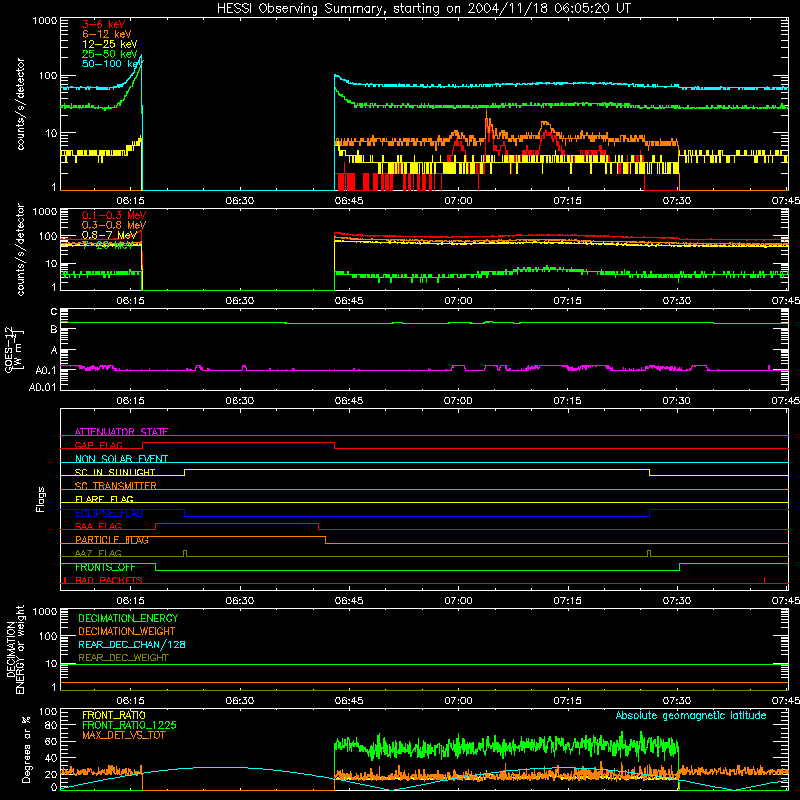Click counts/s/detector axis title of keV plot

tap(20, 104)
